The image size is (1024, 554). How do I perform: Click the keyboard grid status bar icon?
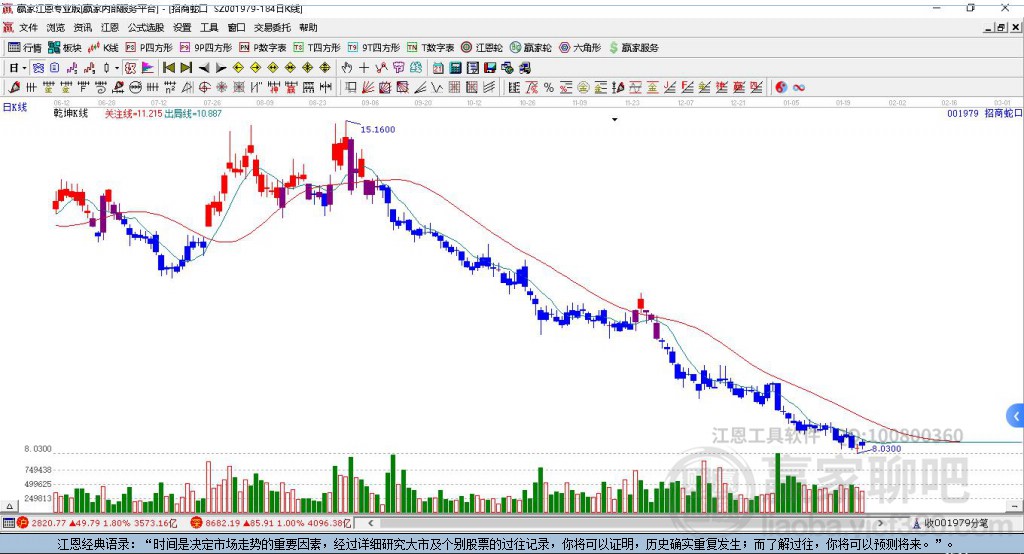coord(8,523)
